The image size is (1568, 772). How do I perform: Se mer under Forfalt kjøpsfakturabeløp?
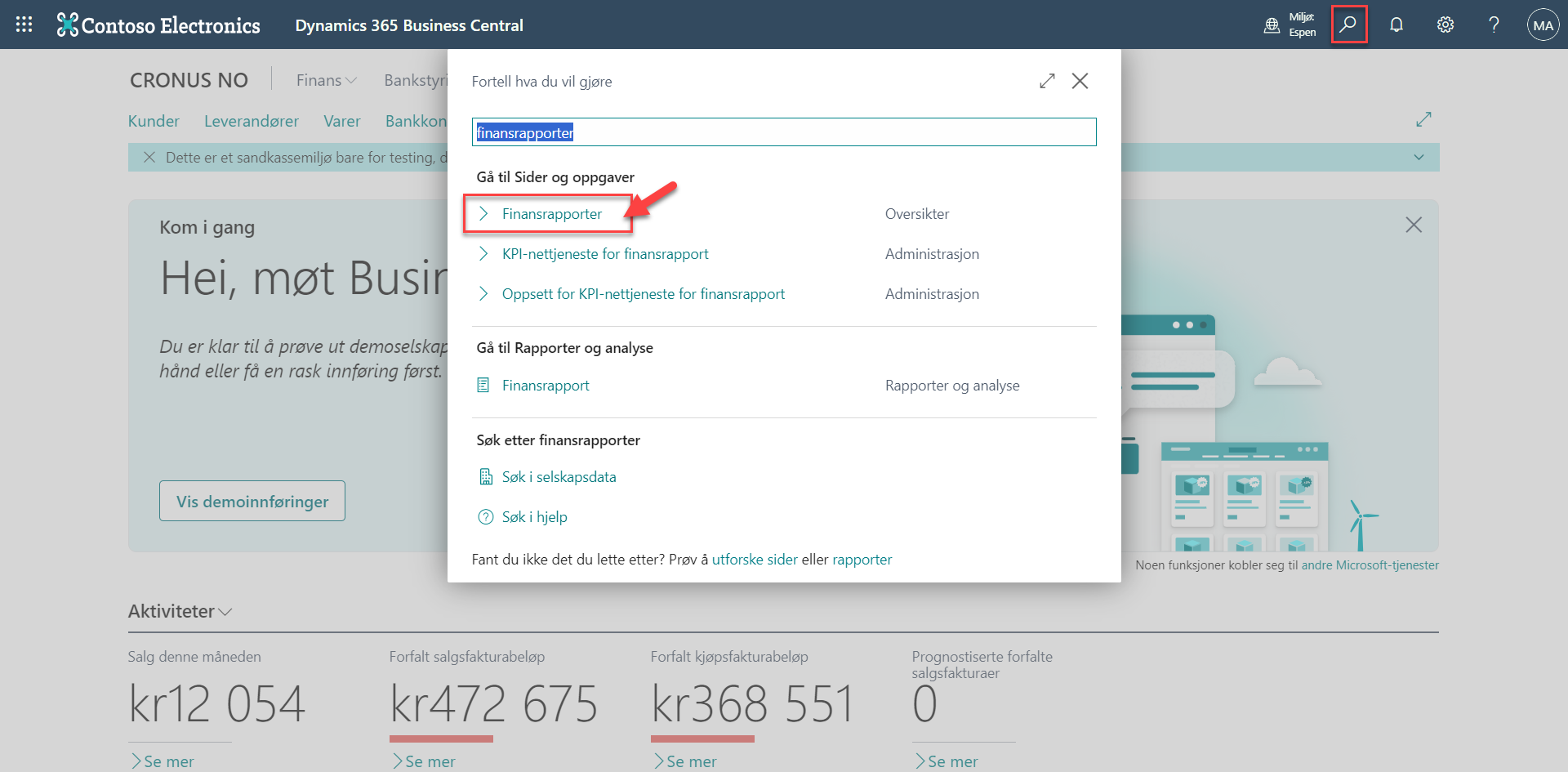(x=685, y=761)
